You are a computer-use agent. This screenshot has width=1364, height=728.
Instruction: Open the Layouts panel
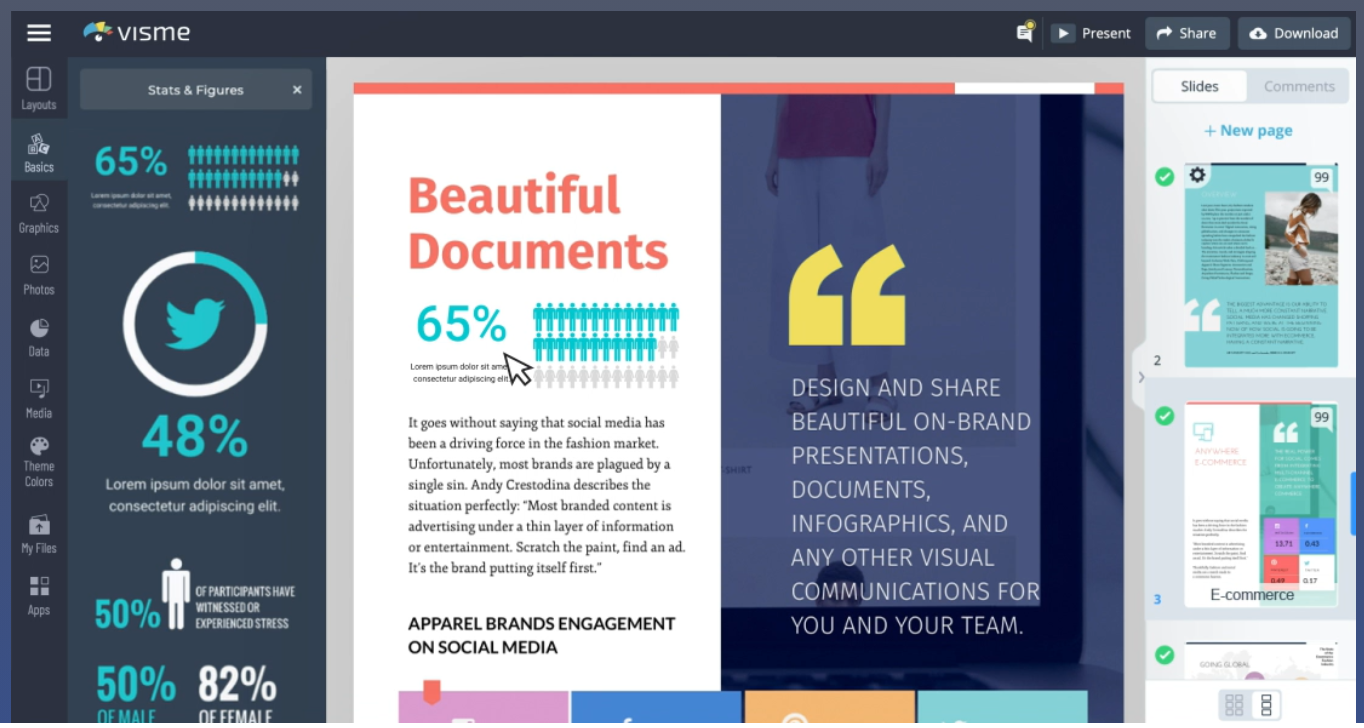point(38,88)
